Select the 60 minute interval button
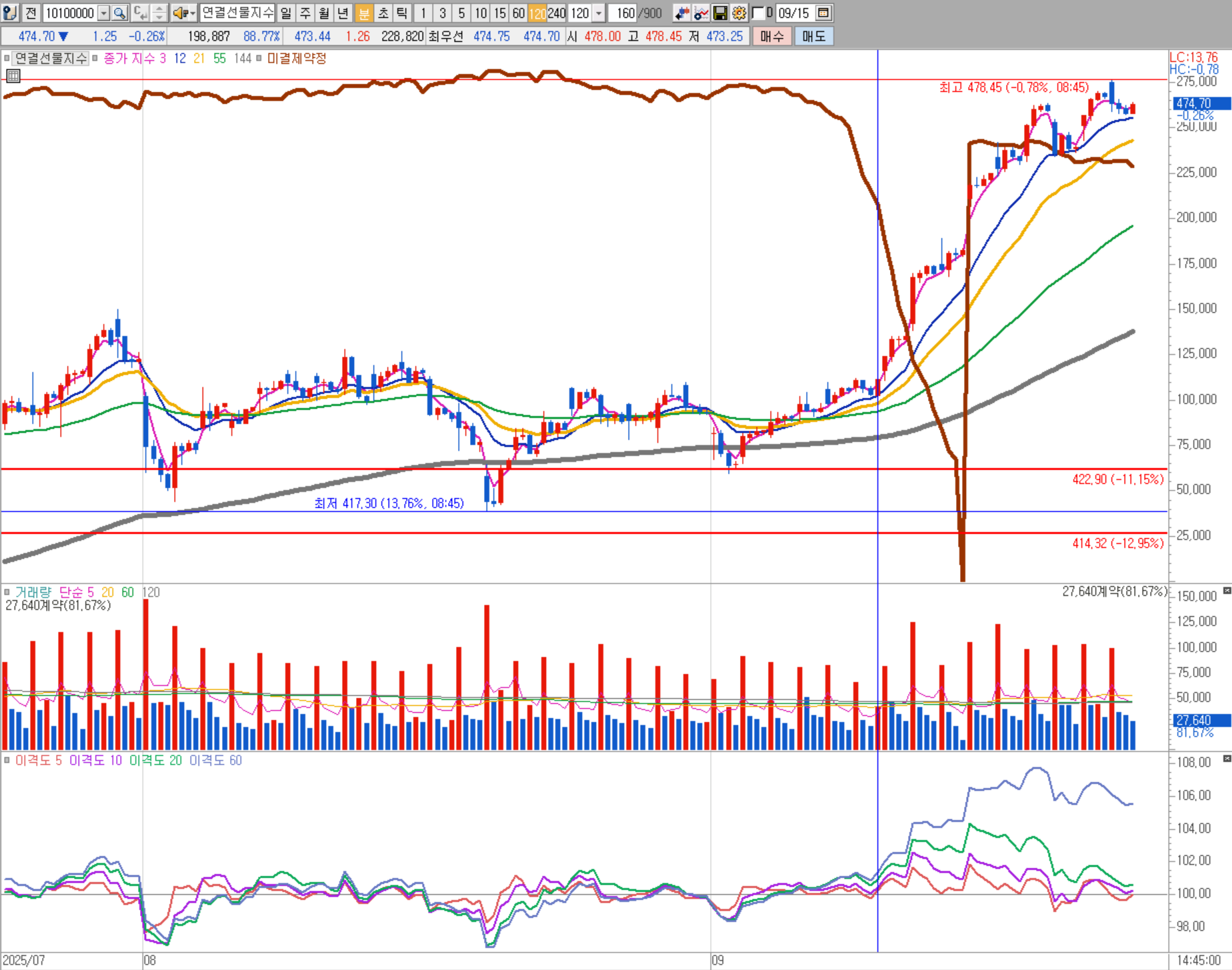Screen dimensions: 1232x970 pyautogui.click(x=518, y=13)
